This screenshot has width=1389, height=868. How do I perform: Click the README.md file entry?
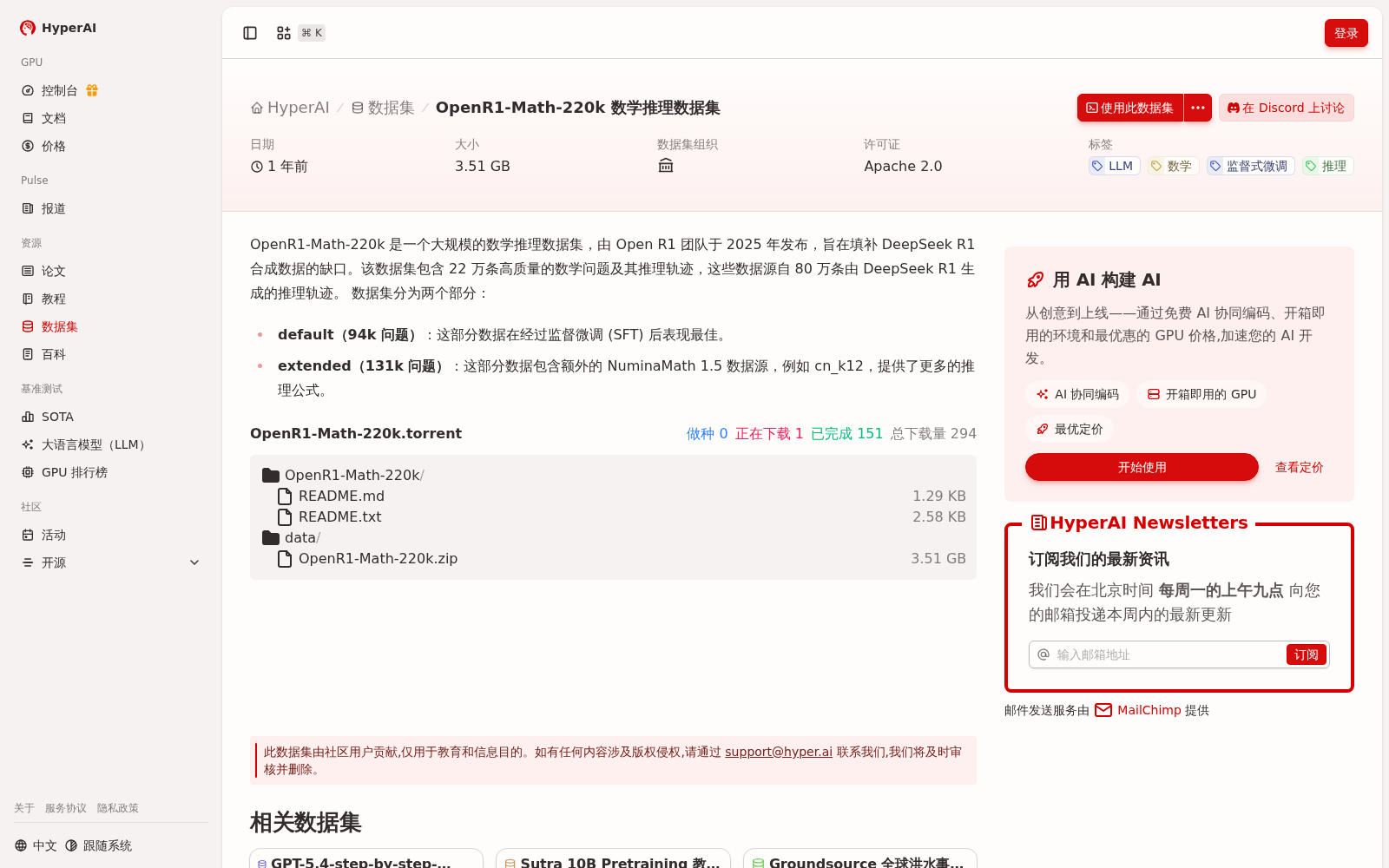pos(341,496)
